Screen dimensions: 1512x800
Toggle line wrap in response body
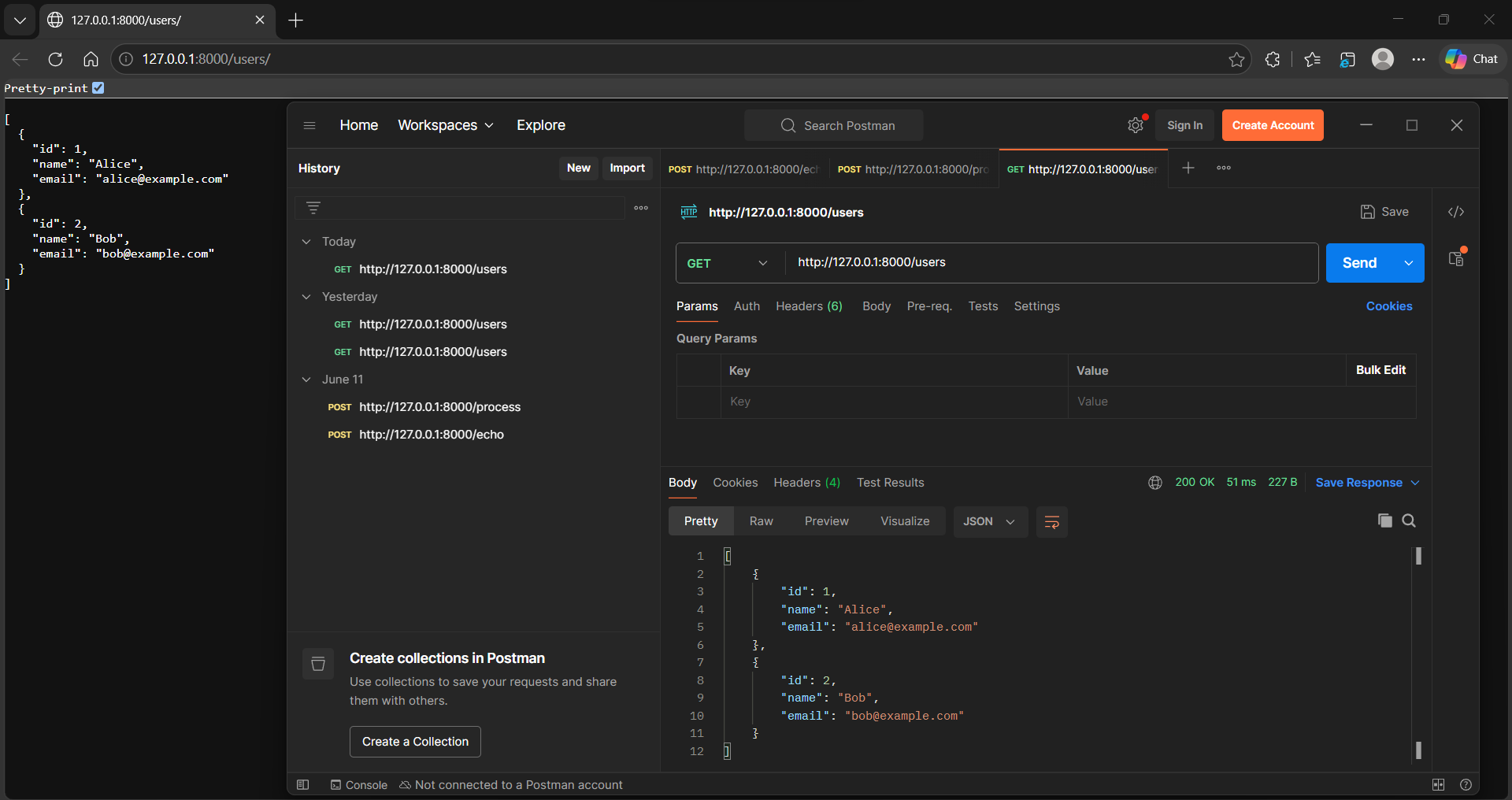(x=1052, y=521)
